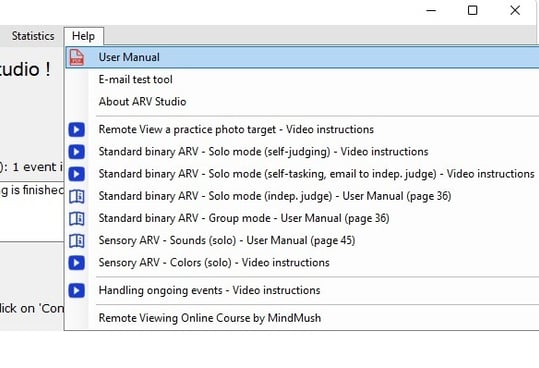Minimize the ARV Studio window
The width and height of the screenshot is (539, 368).
point(431,11)
